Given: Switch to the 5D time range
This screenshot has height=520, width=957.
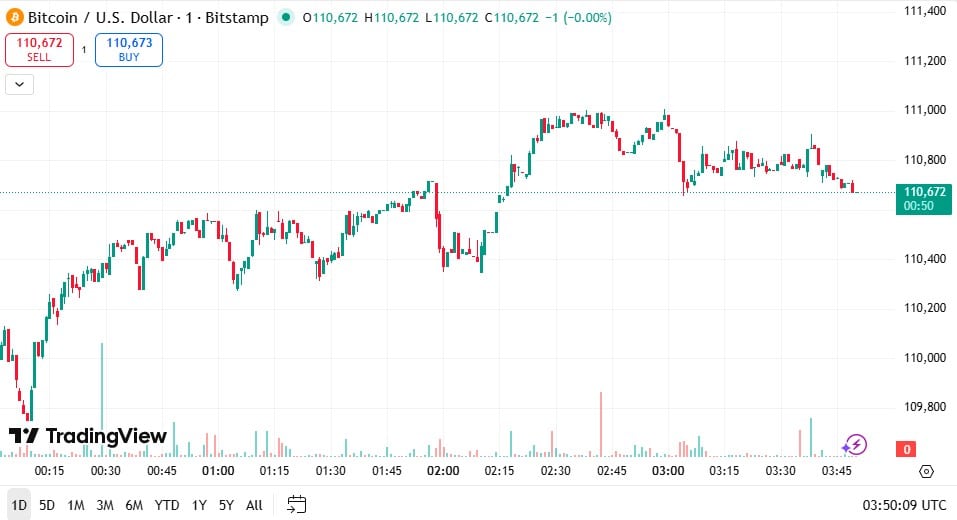Looking at the screenshot, I should [x=47, y=505].
